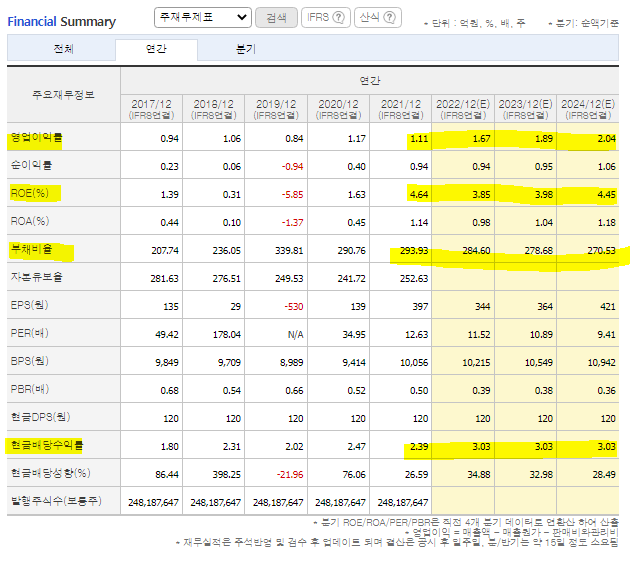
Task: Click the ROE(%) row label
Action: [x=30, y=193]
